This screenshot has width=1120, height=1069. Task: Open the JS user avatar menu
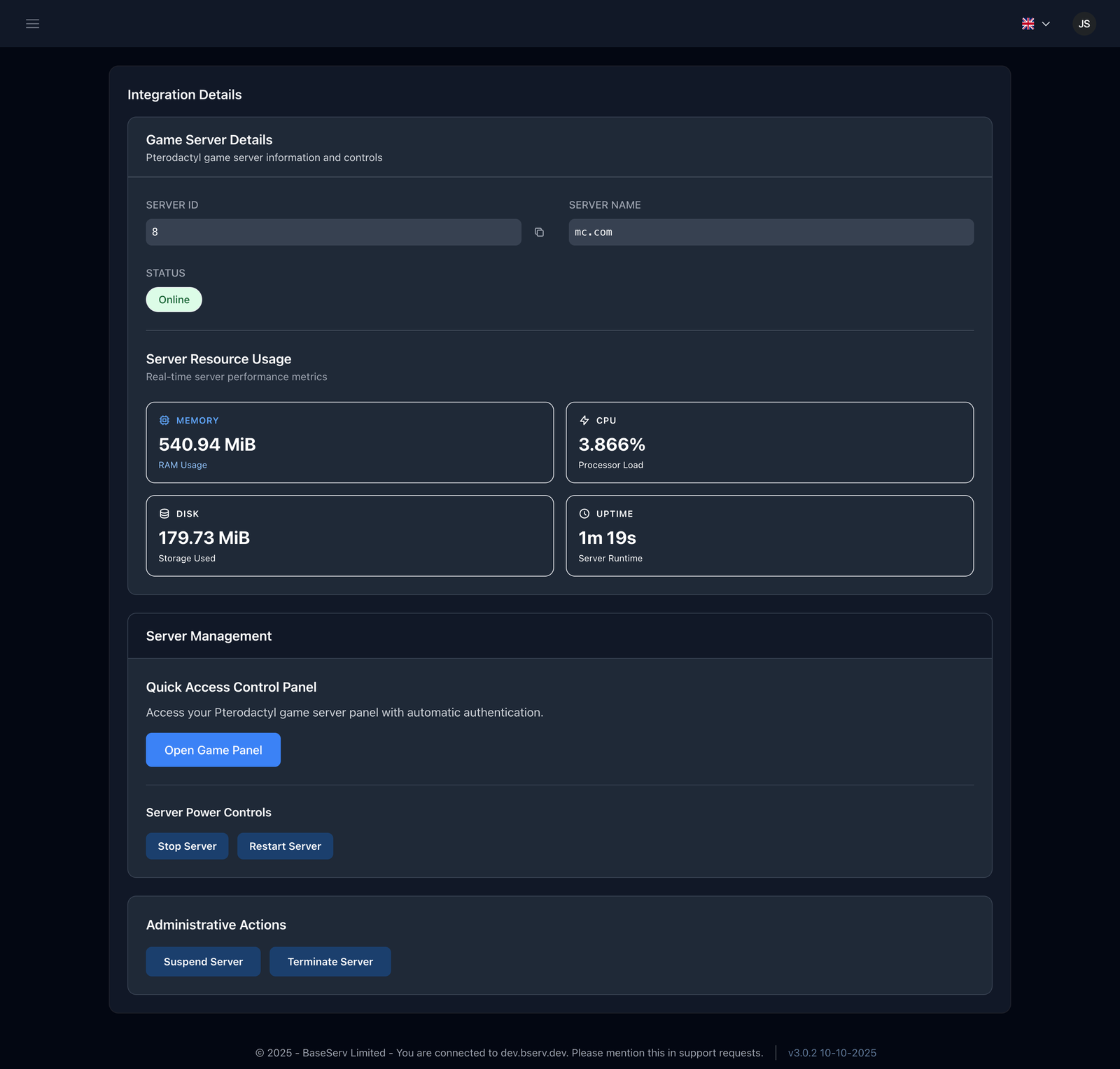(x=1084, y=24)
